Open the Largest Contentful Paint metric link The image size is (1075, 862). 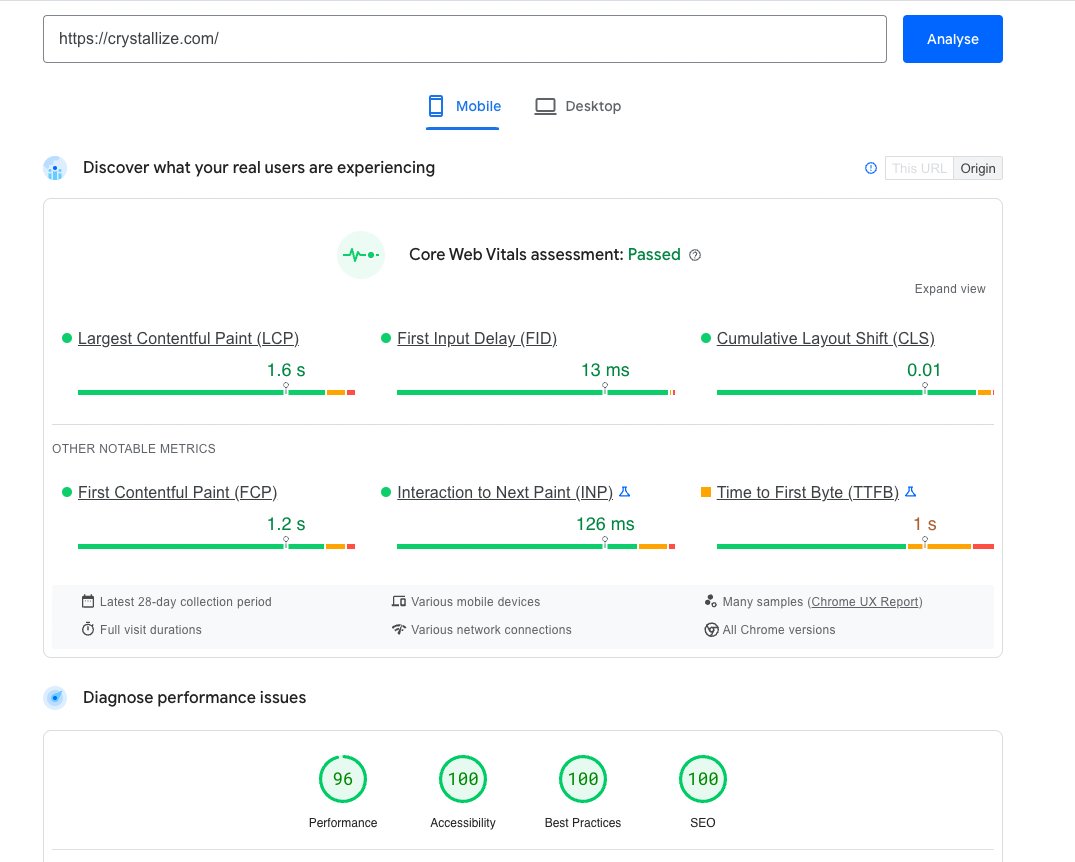point(188,338)
